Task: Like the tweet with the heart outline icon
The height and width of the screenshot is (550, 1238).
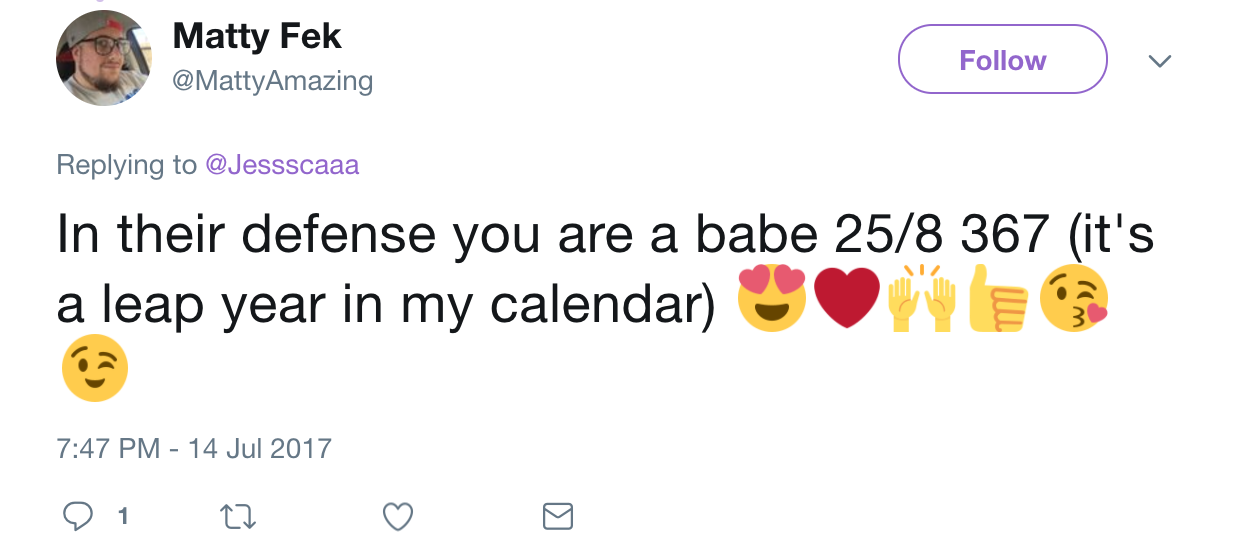Action: click(398, 516)
